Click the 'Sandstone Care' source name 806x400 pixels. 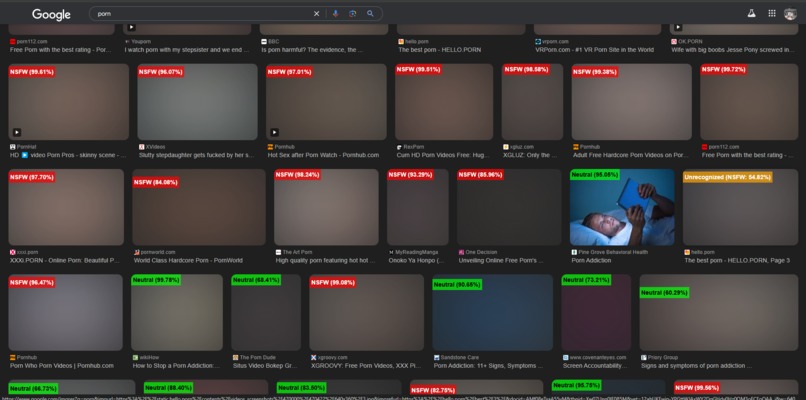click(x=460, y=357)
